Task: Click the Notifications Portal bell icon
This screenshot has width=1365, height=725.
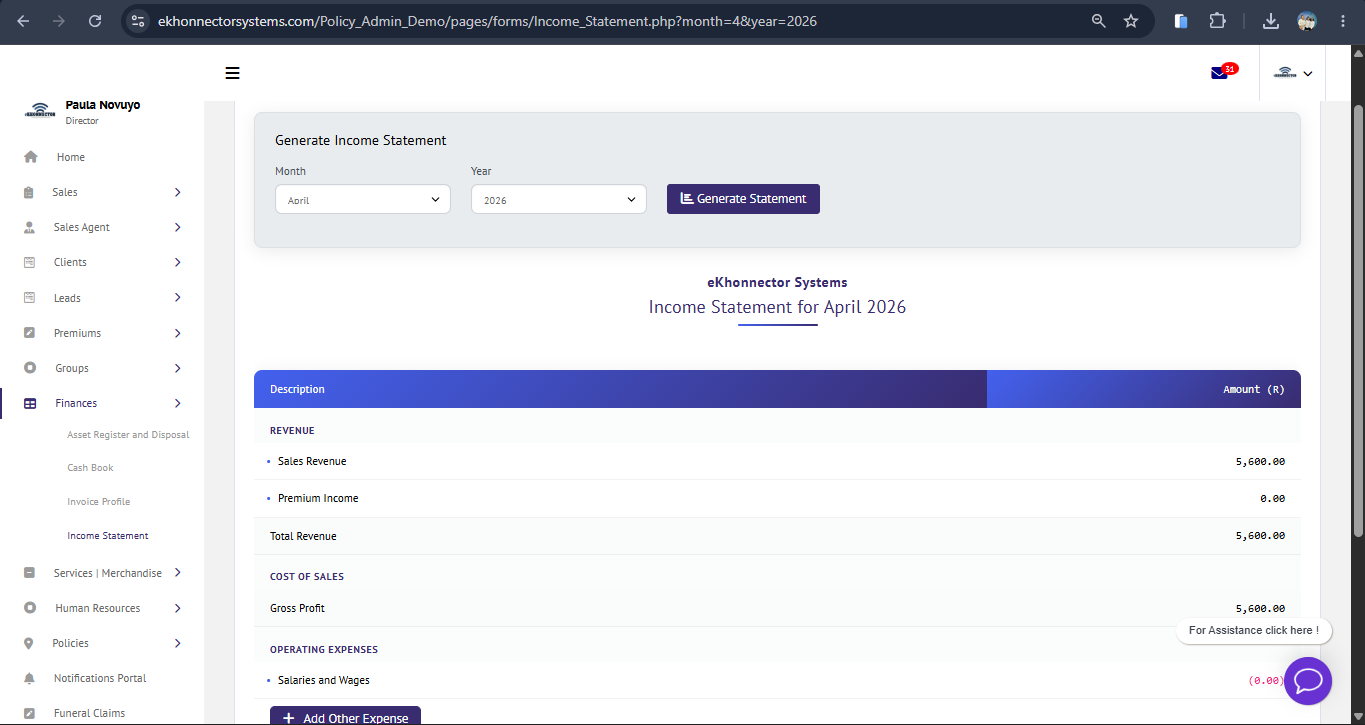Action: (29, 678)
